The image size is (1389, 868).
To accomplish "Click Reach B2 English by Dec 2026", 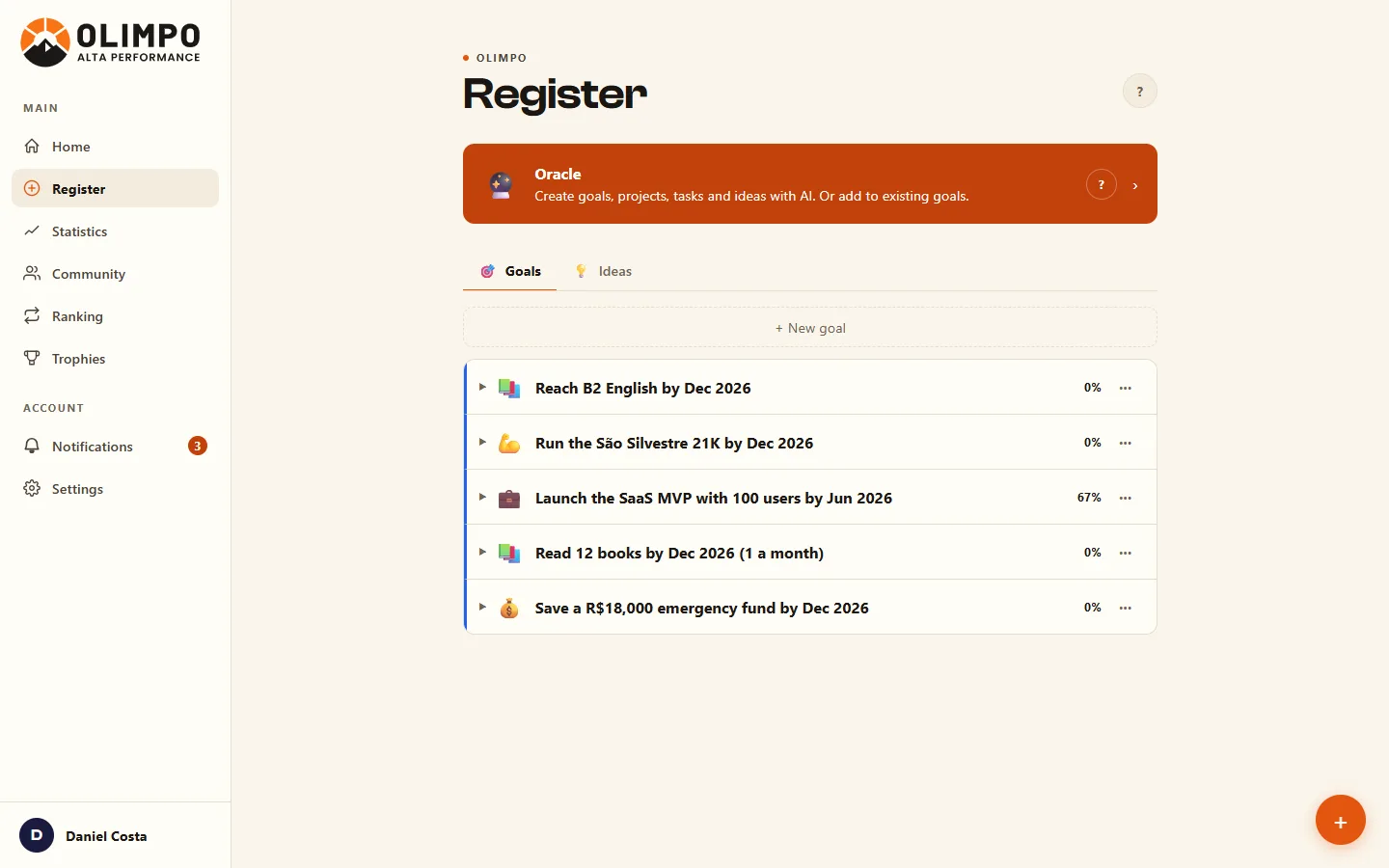I will (x=643, y=388).
